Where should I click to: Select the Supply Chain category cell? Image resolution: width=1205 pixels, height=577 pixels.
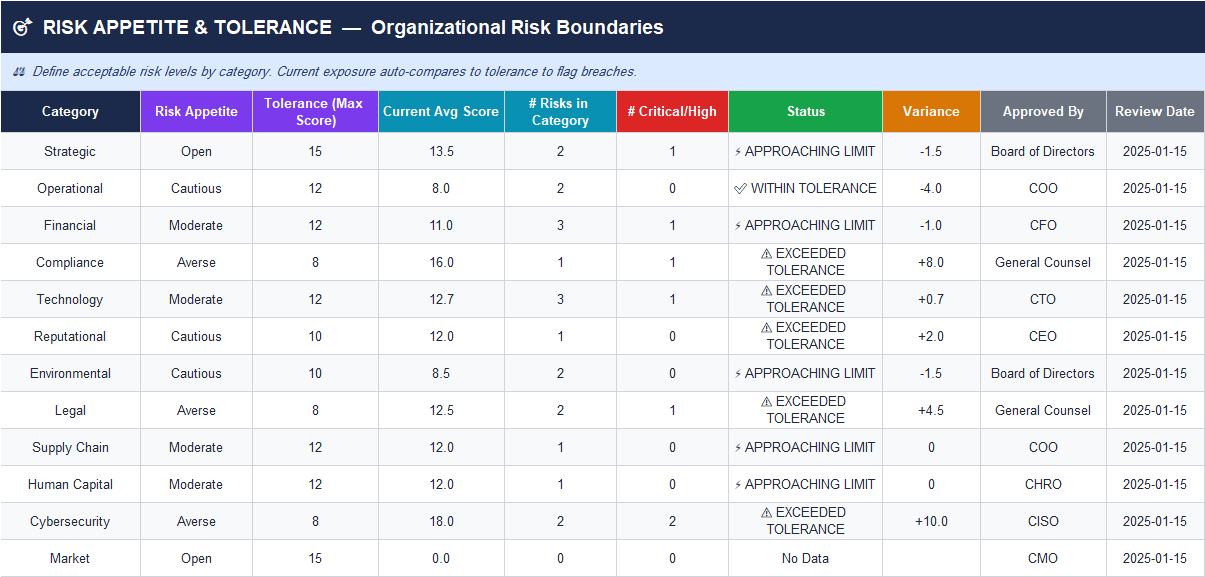[70, 447]
